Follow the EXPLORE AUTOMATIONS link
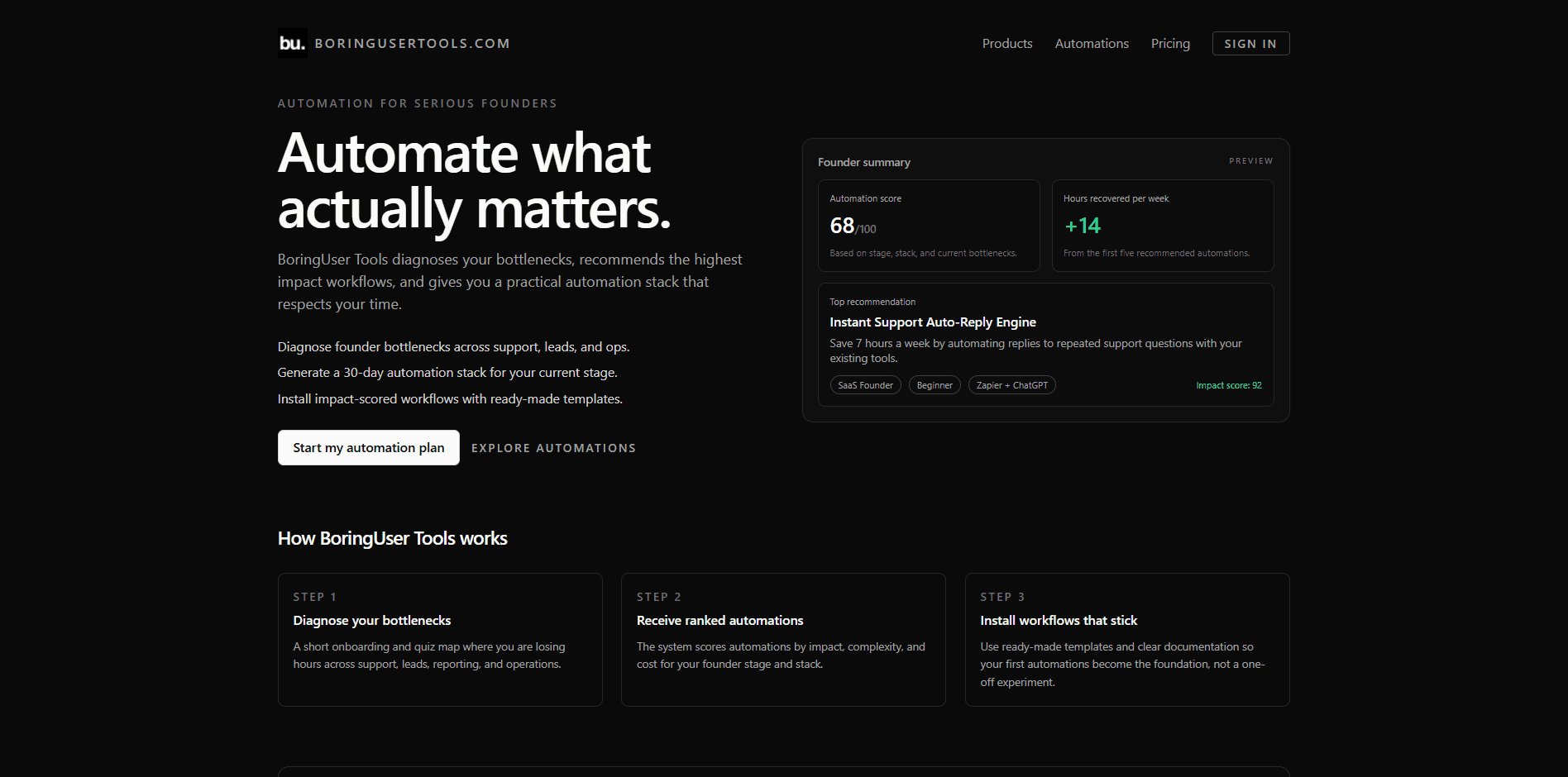 point(552,447)
